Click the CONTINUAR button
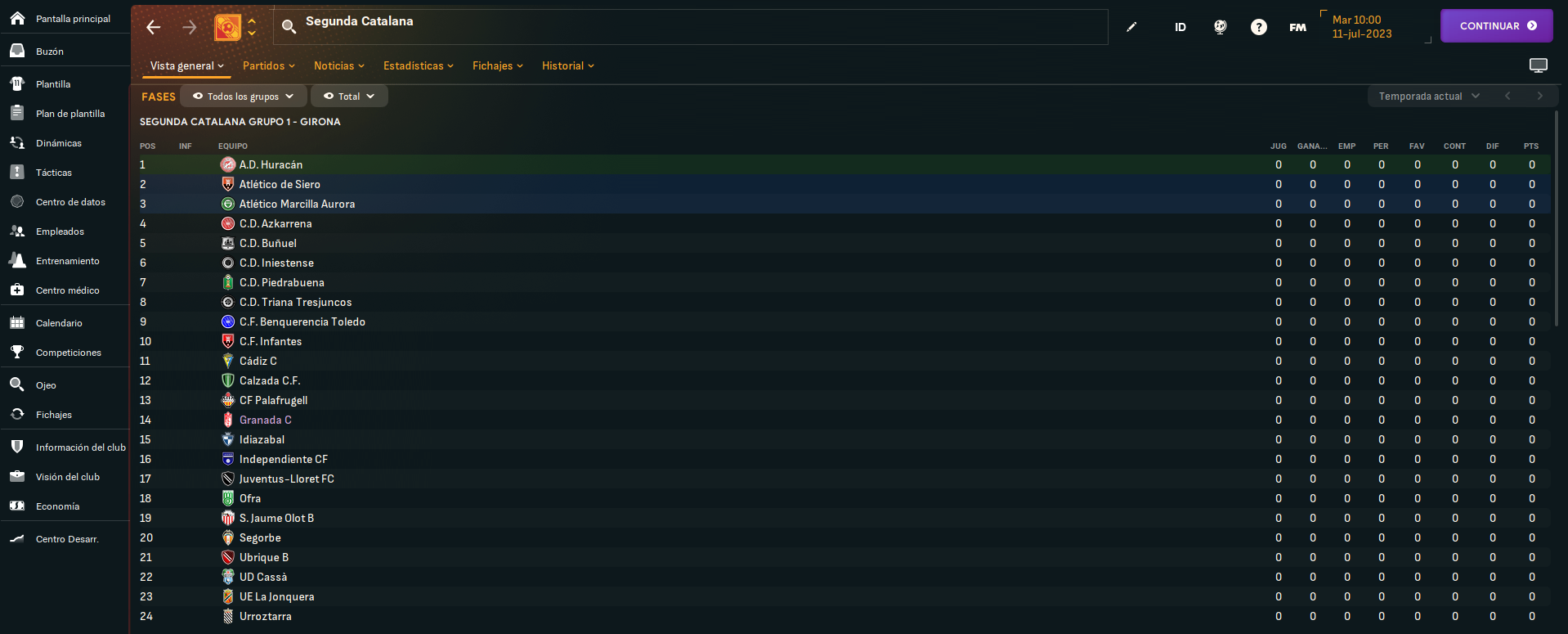 pyautogui.click(x=1497, y=26)
